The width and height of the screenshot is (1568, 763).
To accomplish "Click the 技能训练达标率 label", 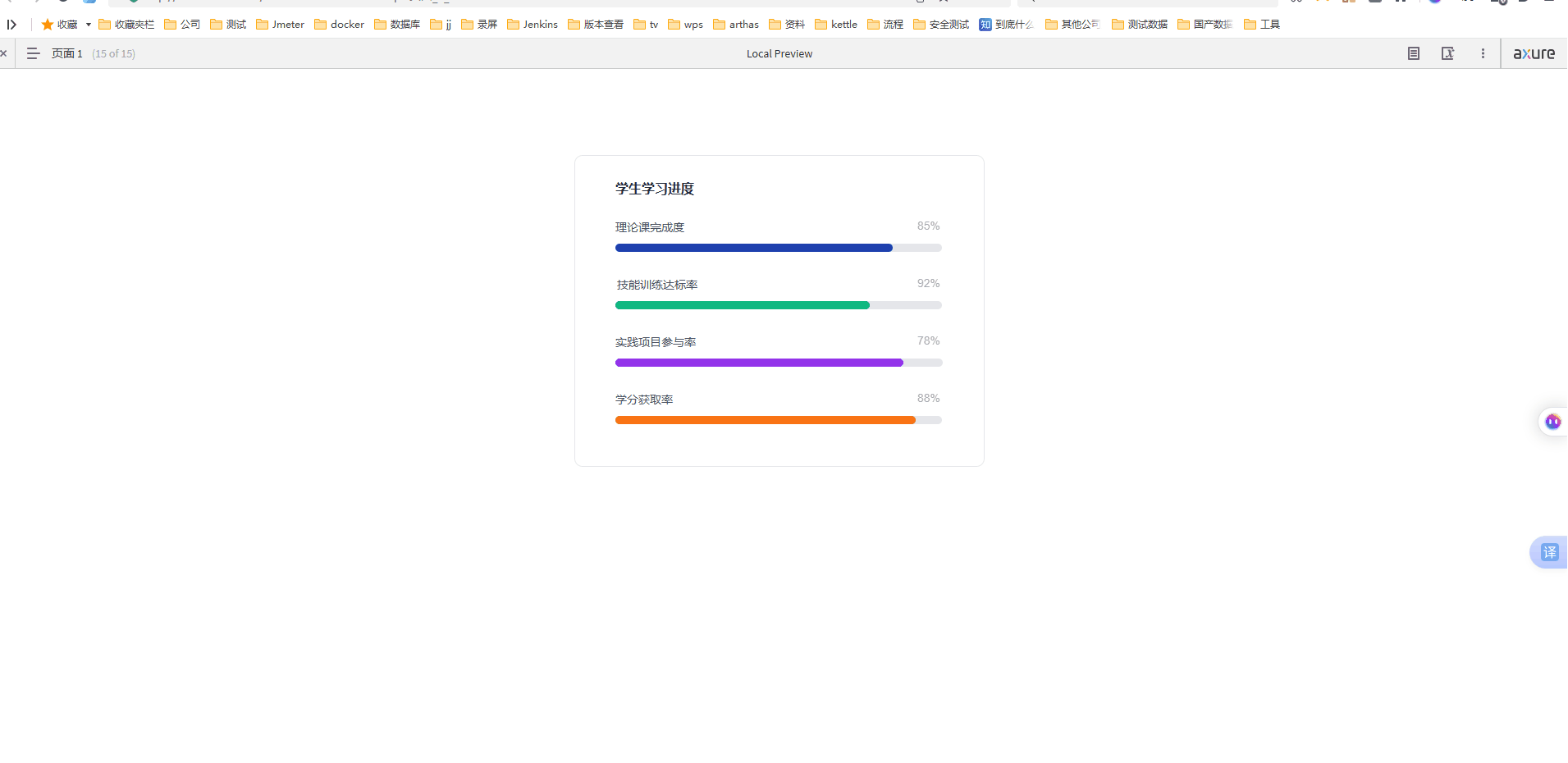I will [x=657, y=285].
